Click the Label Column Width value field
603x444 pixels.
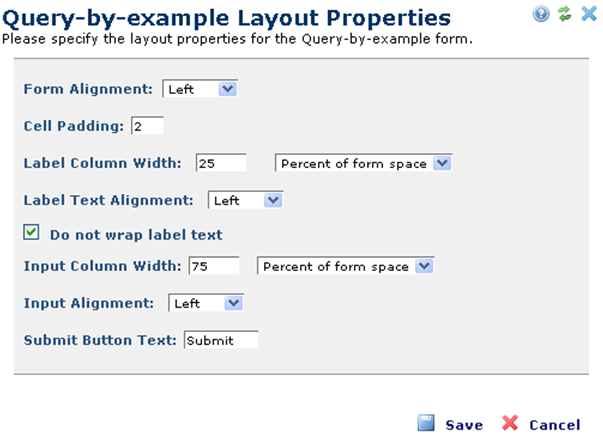pyautogui.click(x=221, y=163)
